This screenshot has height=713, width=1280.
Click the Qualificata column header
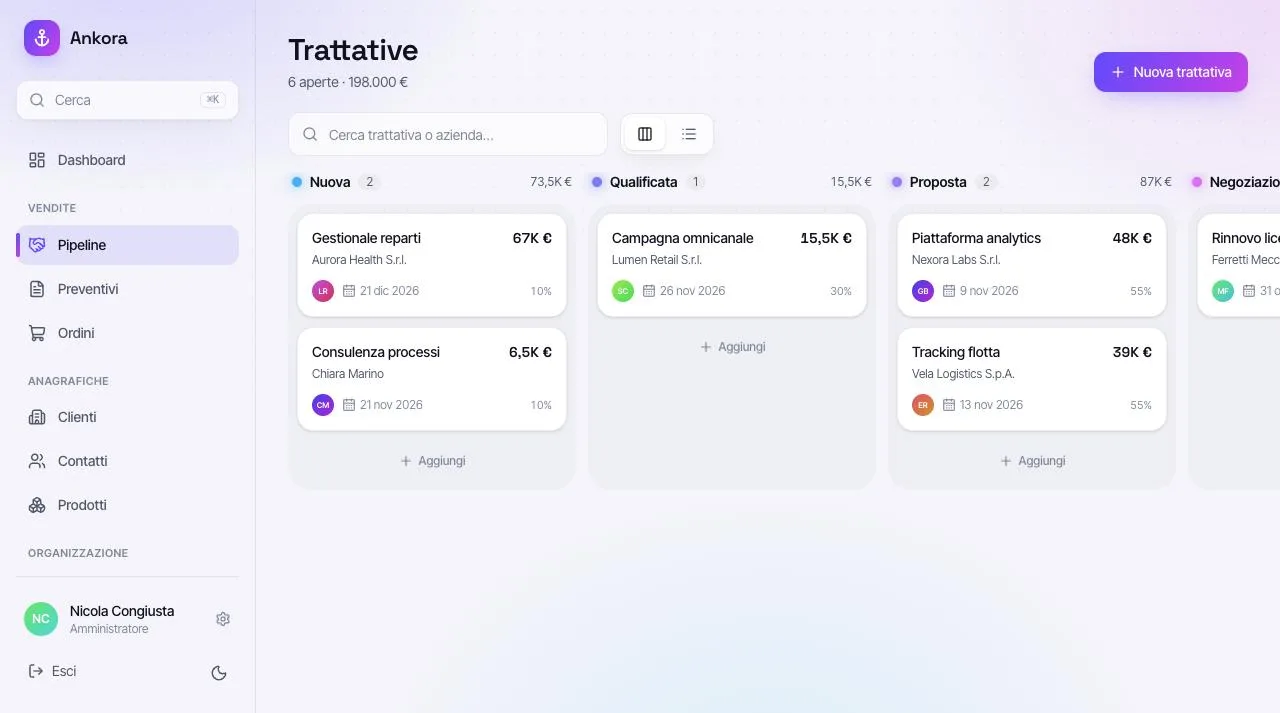[732, 182]
